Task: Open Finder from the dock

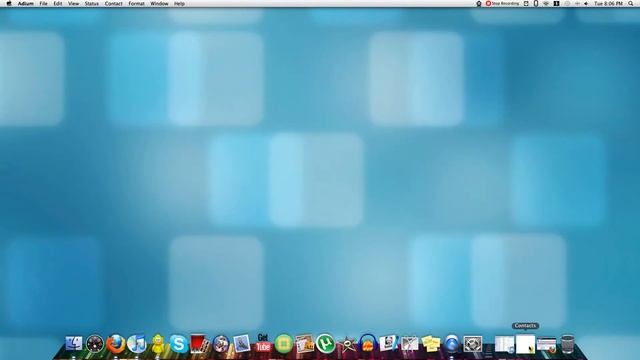Action: 74,344
